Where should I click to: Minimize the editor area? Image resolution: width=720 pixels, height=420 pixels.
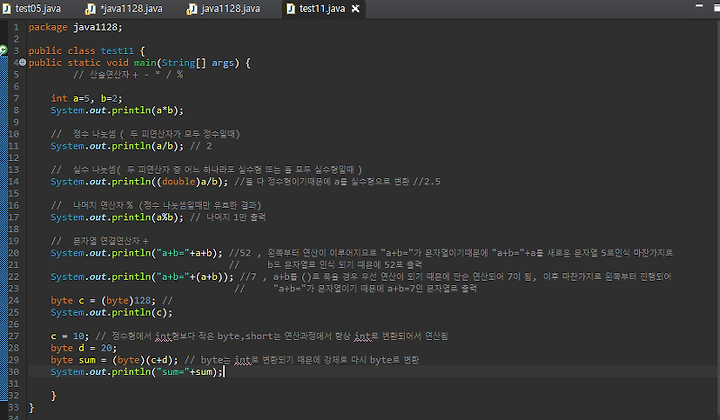[x=699, y=6]
